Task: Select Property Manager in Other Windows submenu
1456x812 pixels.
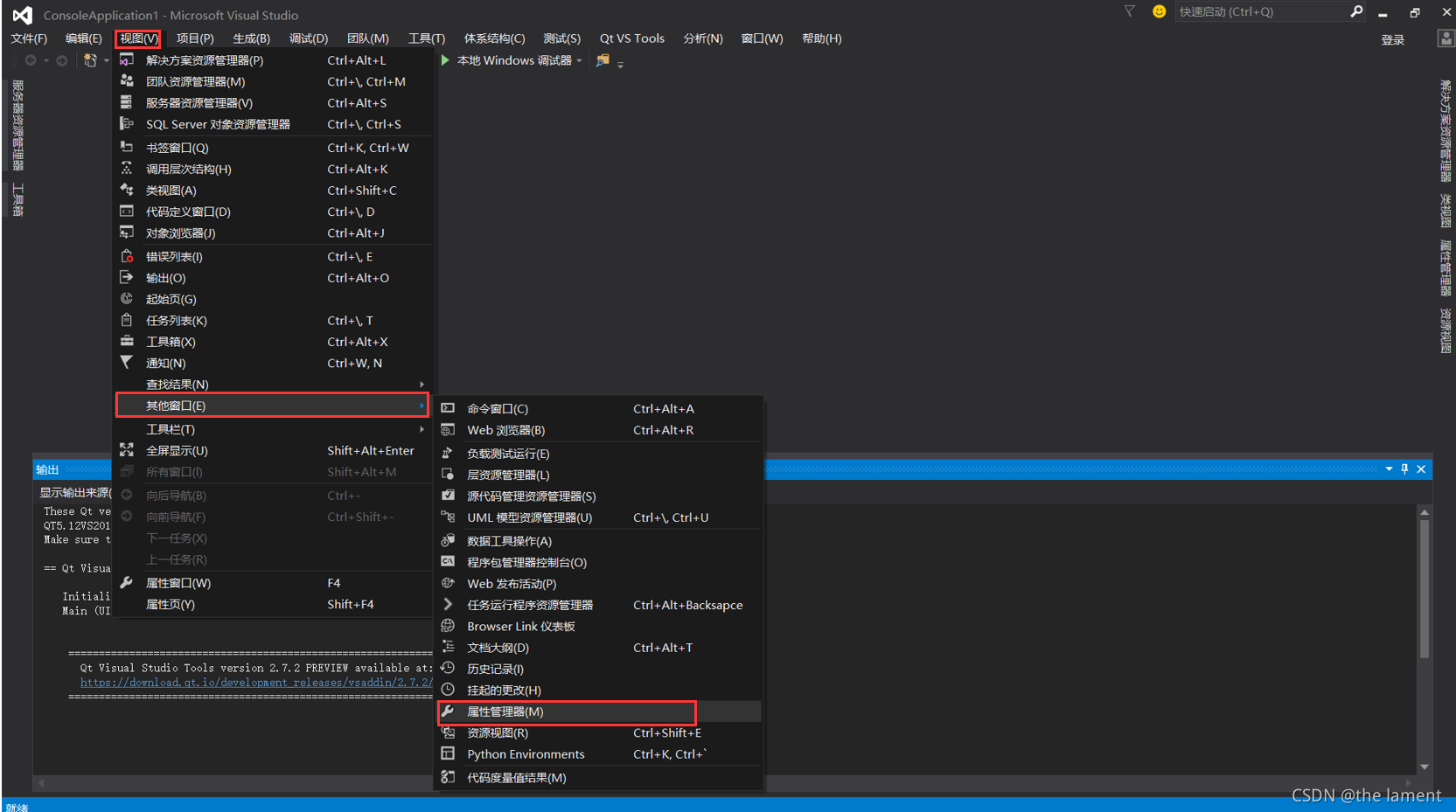Action: point(598,711)
